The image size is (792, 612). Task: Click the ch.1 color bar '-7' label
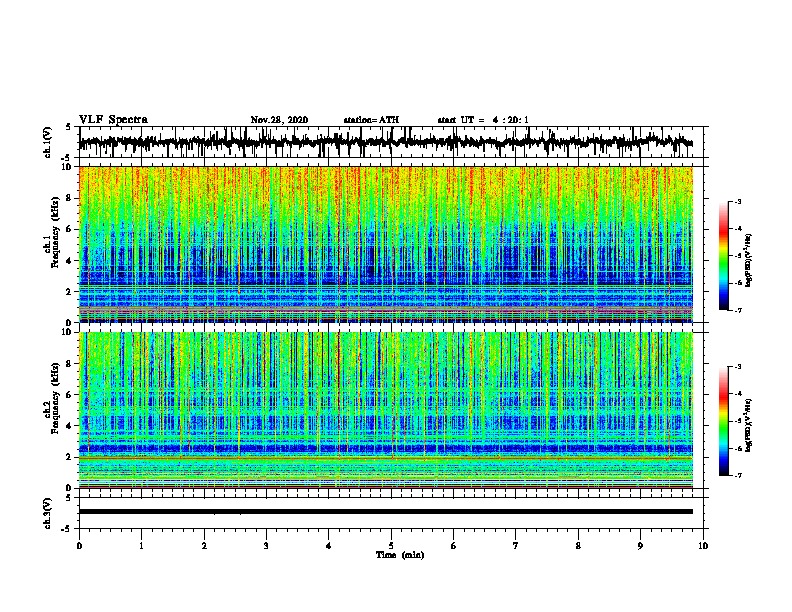coord(738,310)
